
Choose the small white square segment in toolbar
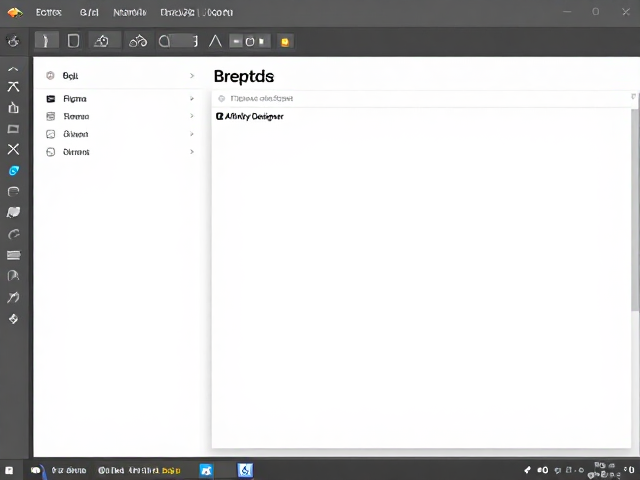262,41
